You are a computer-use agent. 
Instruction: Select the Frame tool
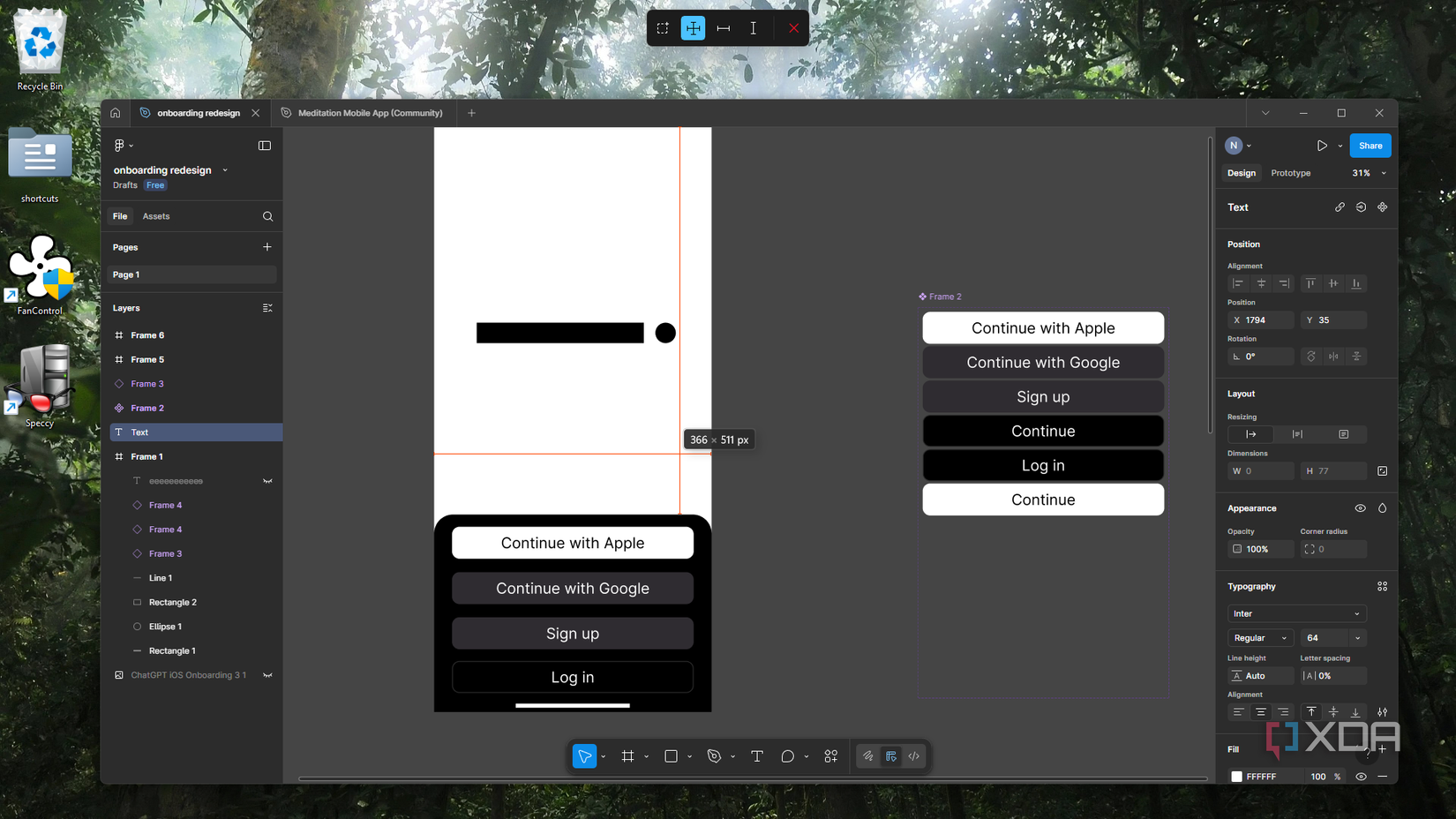[x=627, y=756]
